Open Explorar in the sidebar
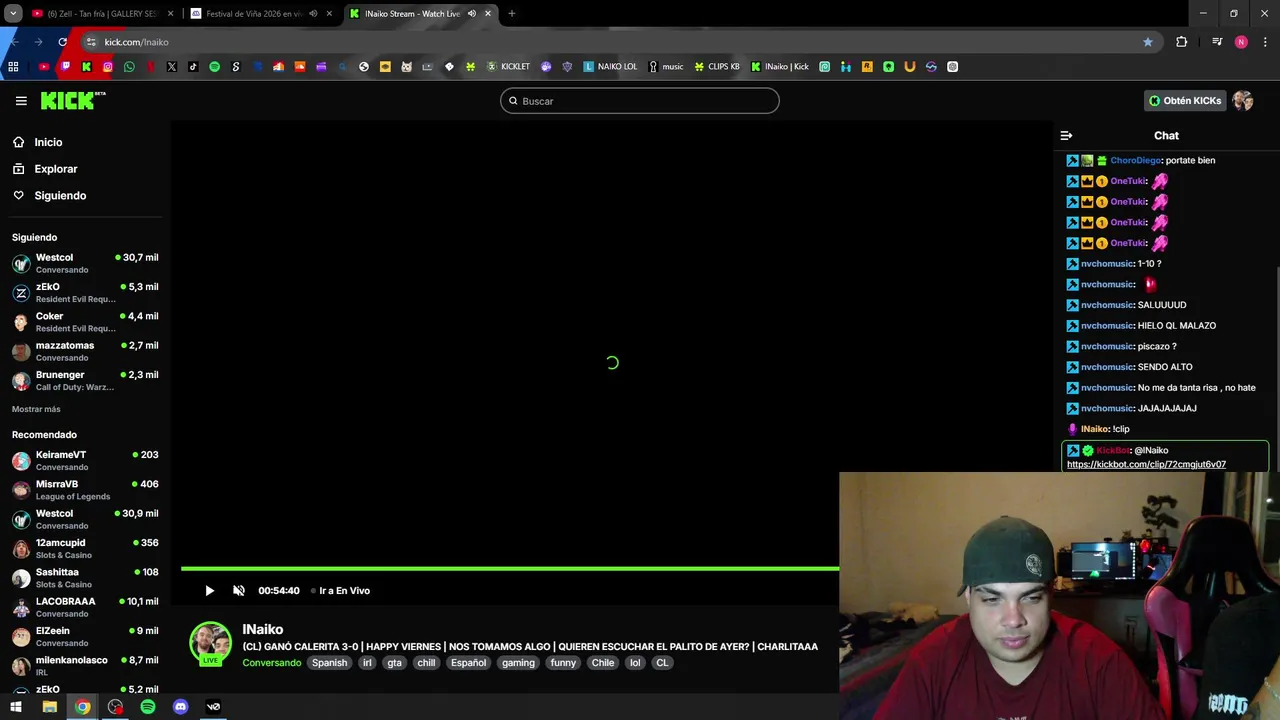 coord(56,169)
